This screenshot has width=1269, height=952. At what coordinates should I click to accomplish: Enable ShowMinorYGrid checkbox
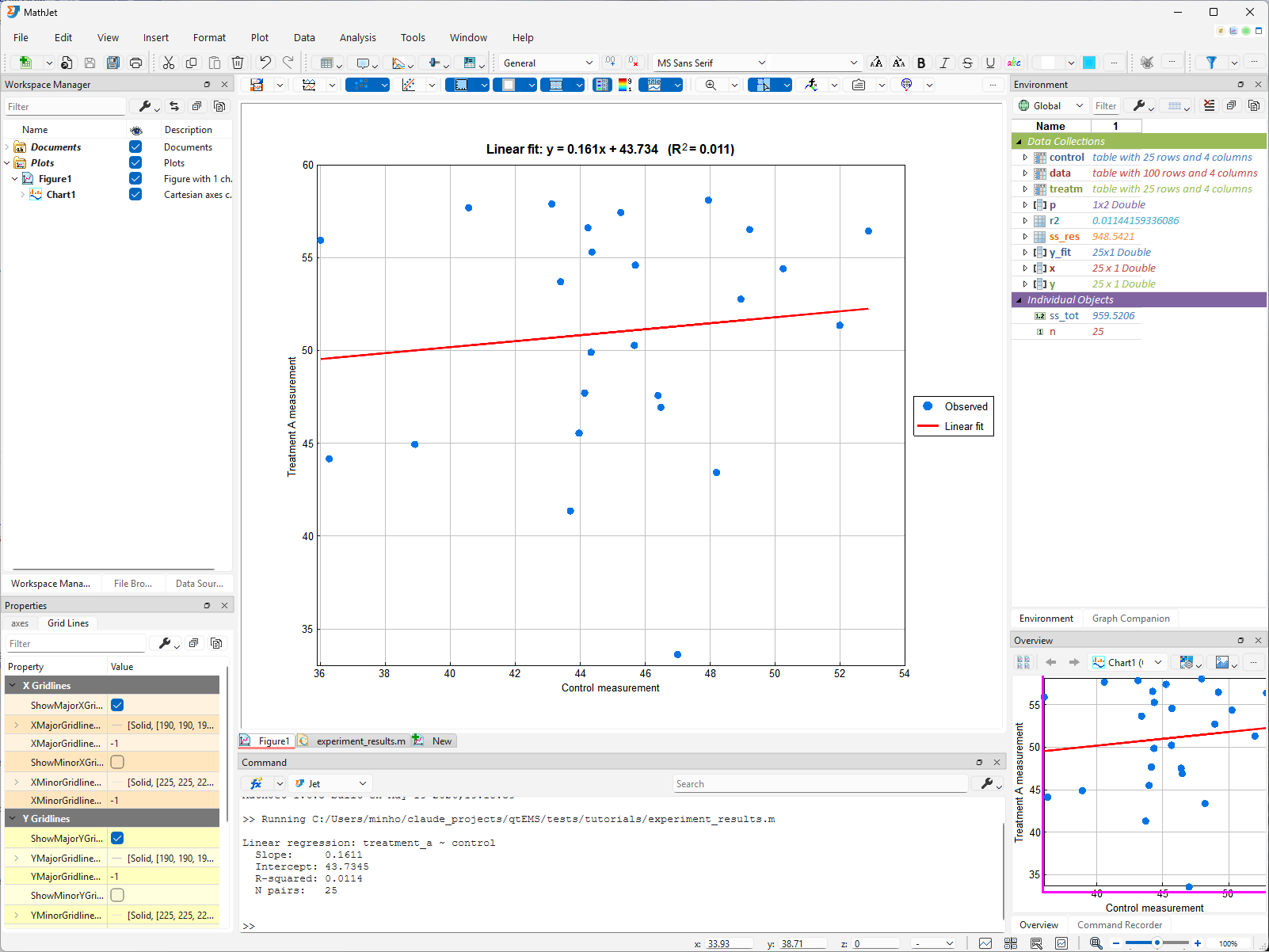coord(117,895)
